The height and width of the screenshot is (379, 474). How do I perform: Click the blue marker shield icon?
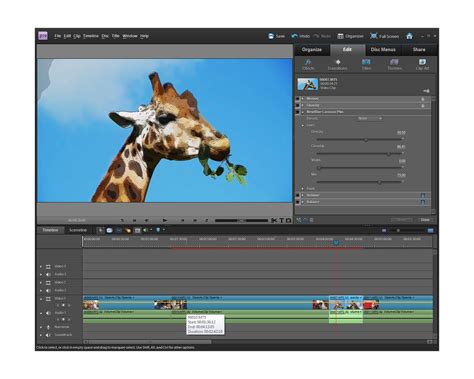click(158, 230)
